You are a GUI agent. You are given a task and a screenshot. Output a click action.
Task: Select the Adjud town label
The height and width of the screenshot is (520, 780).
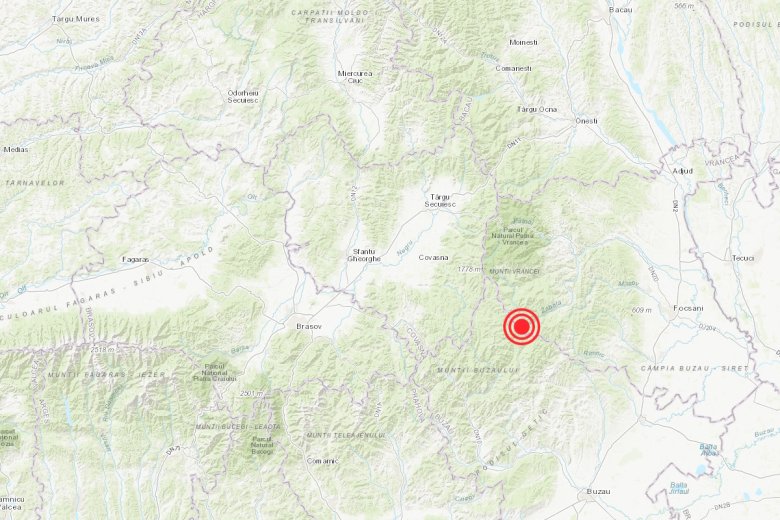682,171
